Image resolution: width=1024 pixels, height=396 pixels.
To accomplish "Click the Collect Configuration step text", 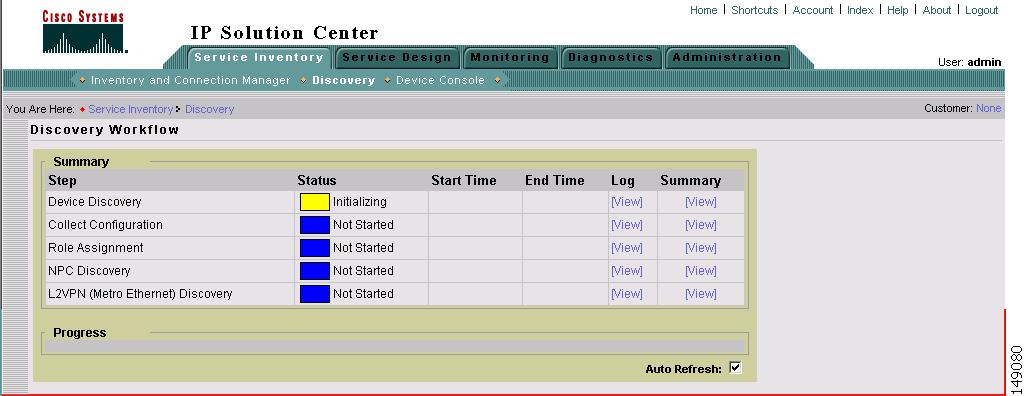I will point(105,225).
